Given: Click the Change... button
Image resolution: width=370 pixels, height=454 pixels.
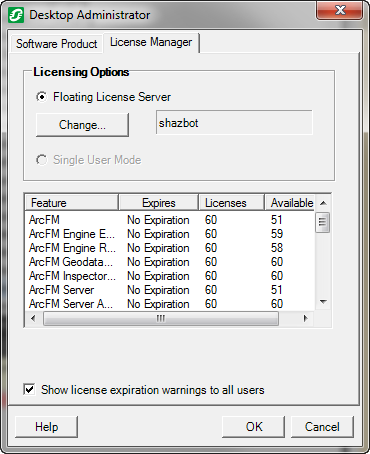Looking at the screenshot, I should 82,125.
